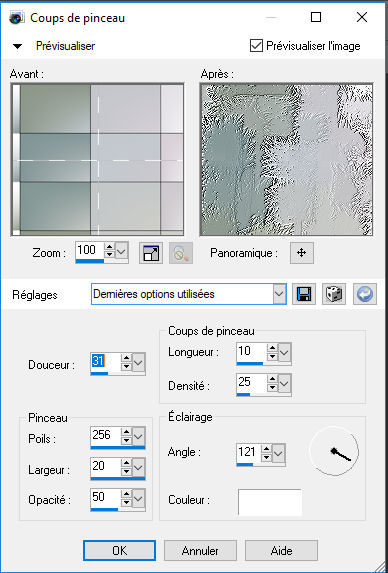Open the Couleur white color swatch

tap(270, 502)
